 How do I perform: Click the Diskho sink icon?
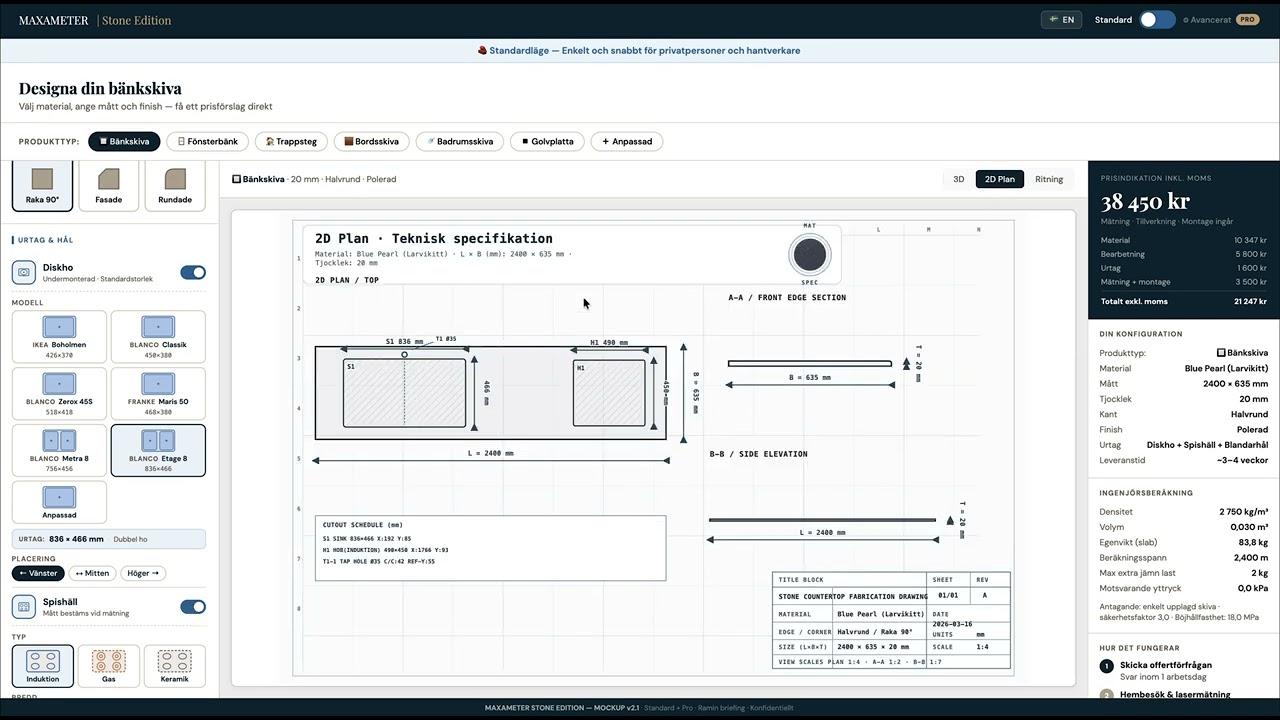24,272
